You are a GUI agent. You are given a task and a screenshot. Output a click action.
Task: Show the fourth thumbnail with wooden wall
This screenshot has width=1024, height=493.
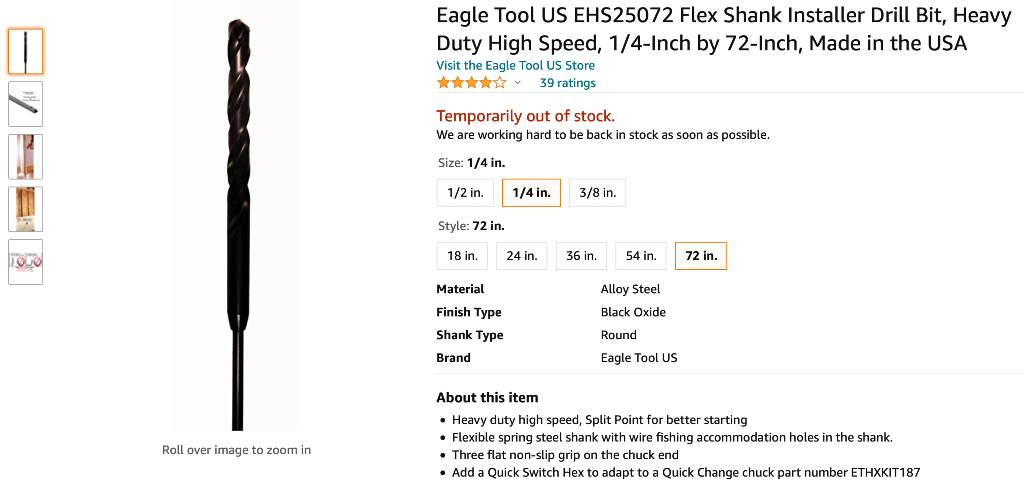coord(25,209)
